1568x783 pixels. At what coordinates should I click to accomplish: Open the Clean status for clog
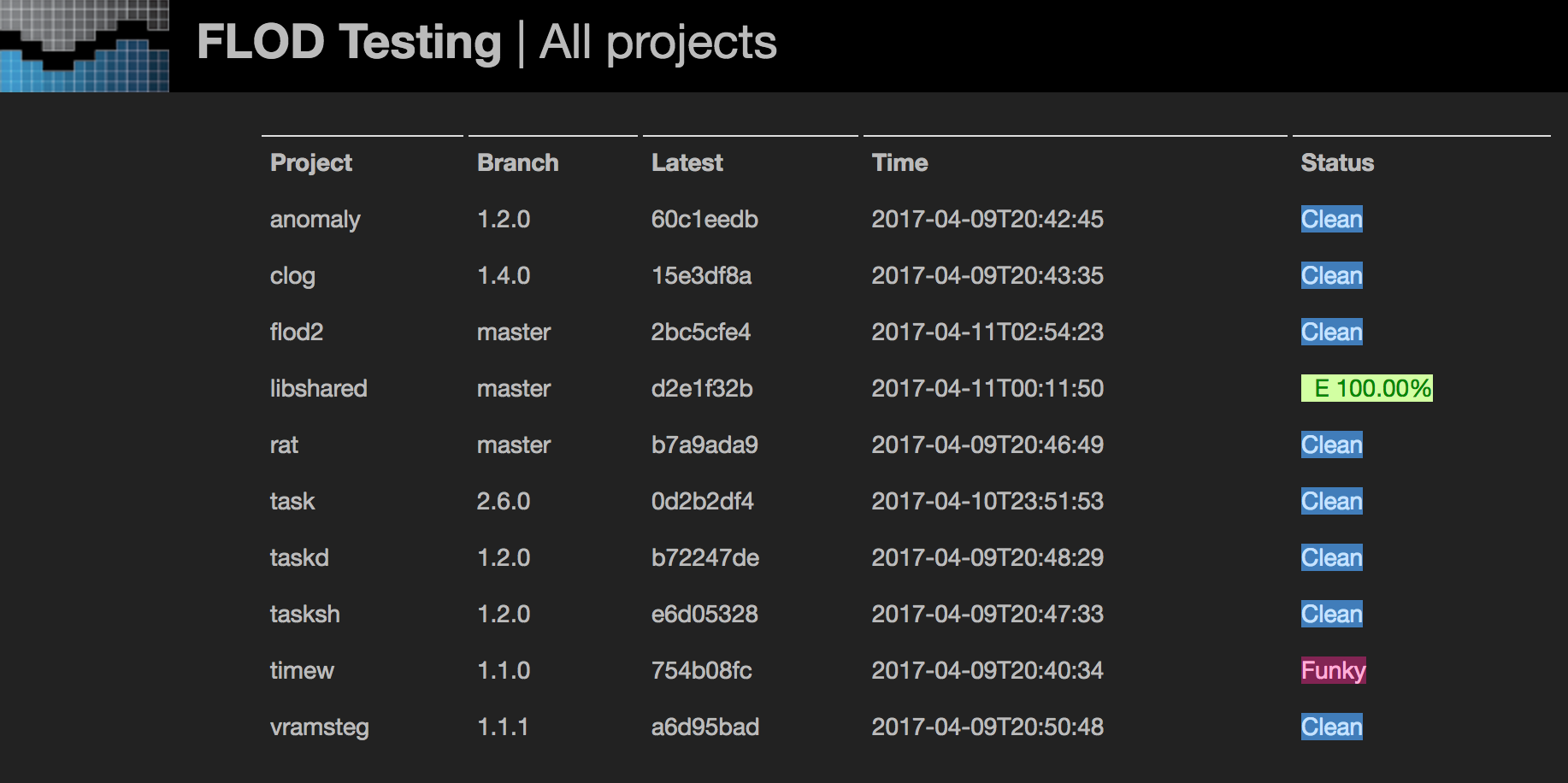click(1331, 275)
